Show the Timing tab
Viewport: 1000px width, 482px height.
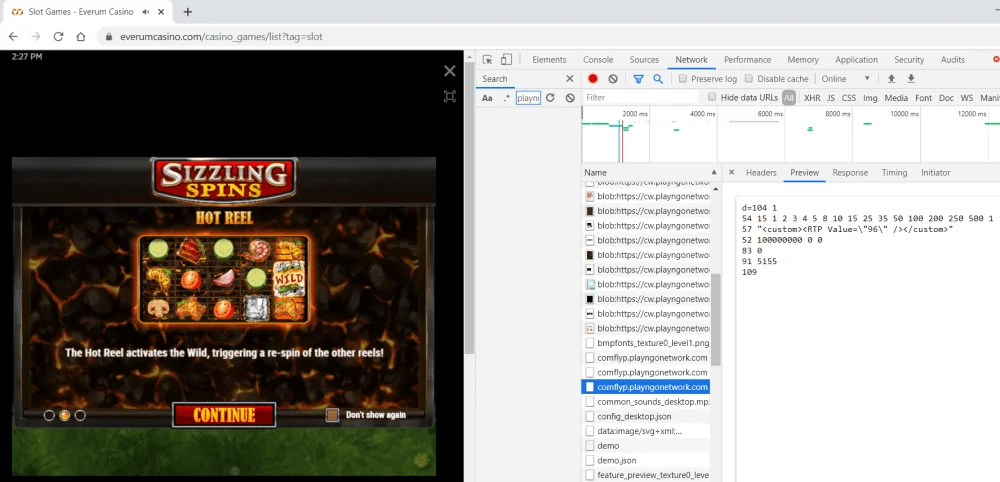(894, 173)
